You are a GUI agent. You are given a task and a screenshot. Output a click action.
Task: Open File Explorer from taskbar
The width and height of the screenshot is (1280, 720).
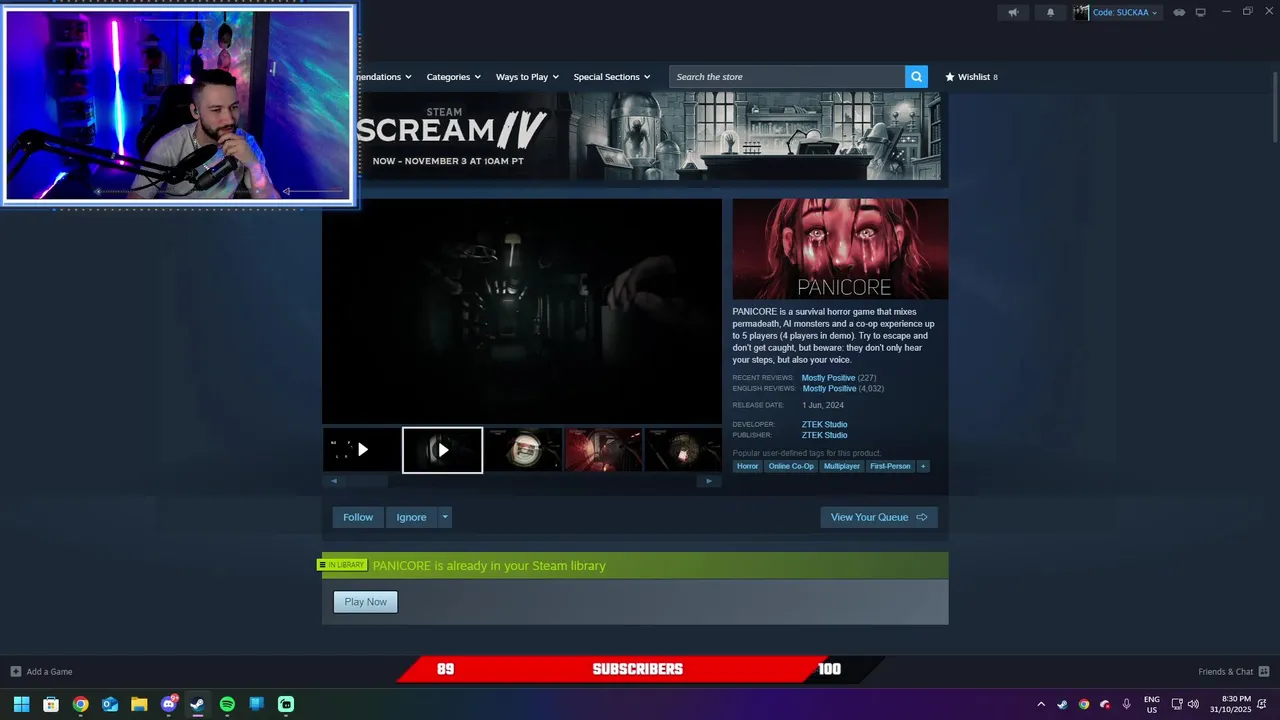pos(139,704)
